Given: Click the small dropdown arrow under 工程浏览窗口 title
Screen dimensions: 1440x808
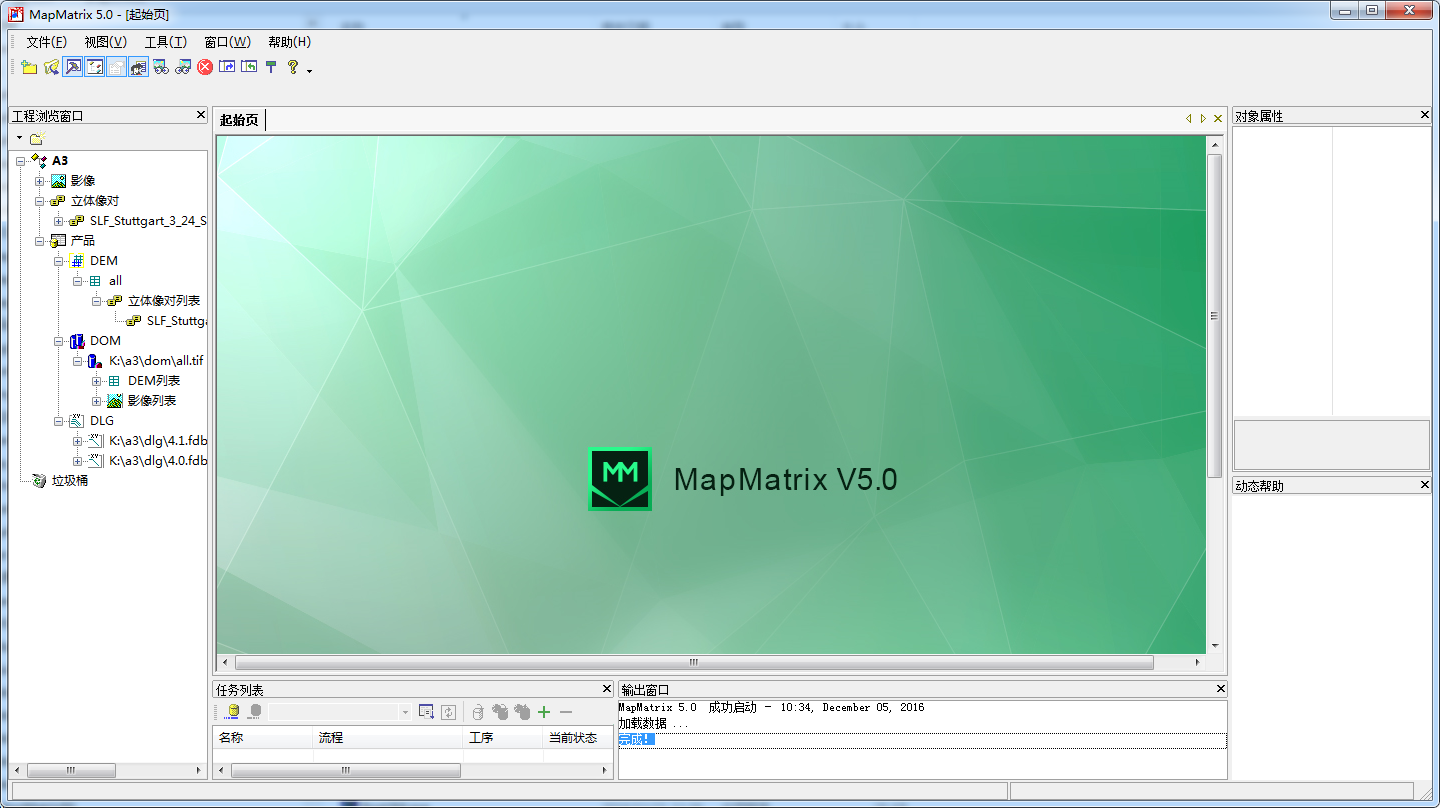Looking at the screenshot, I should tap(19, 138).
